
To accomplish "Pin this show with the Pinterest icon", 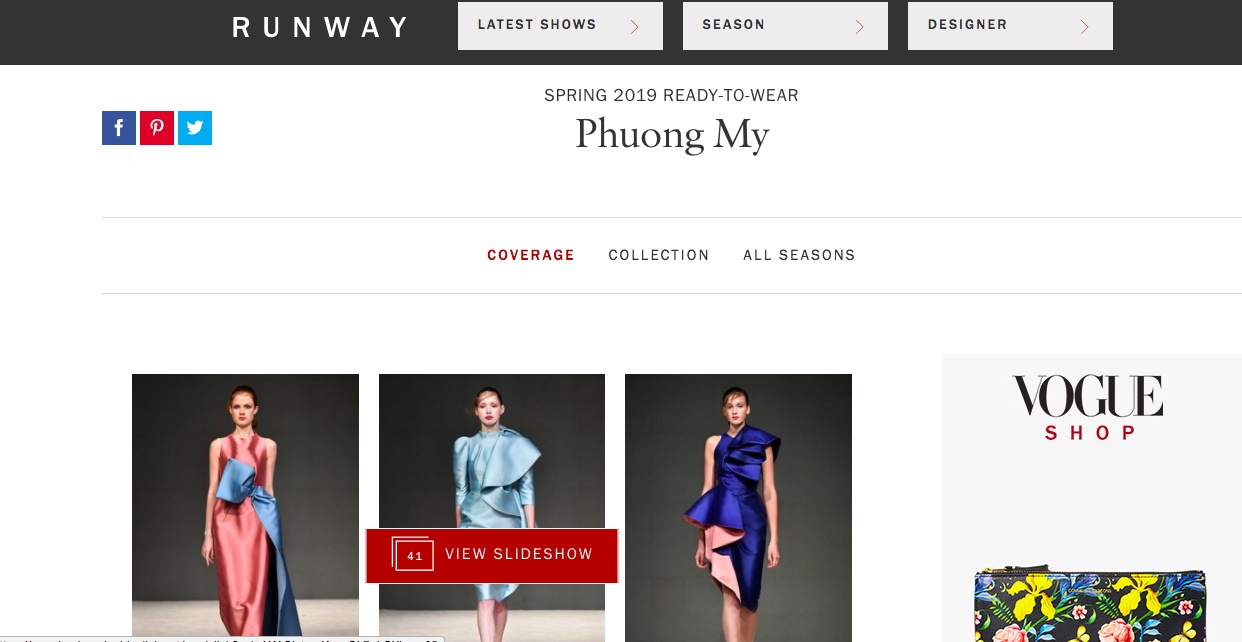I will point(157,128).
